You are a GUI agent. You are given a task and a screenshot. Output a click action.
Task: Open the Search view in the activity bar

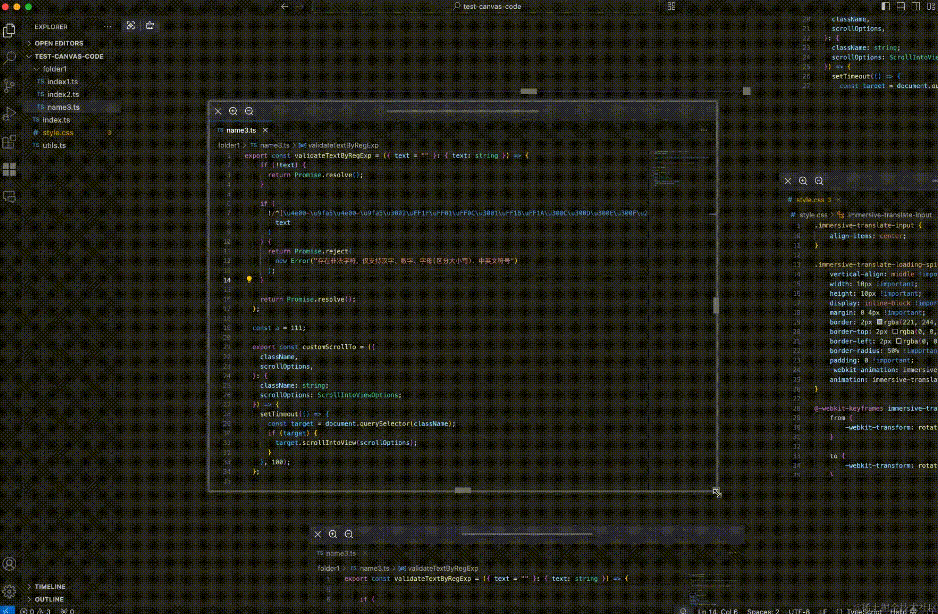(9, 58)
